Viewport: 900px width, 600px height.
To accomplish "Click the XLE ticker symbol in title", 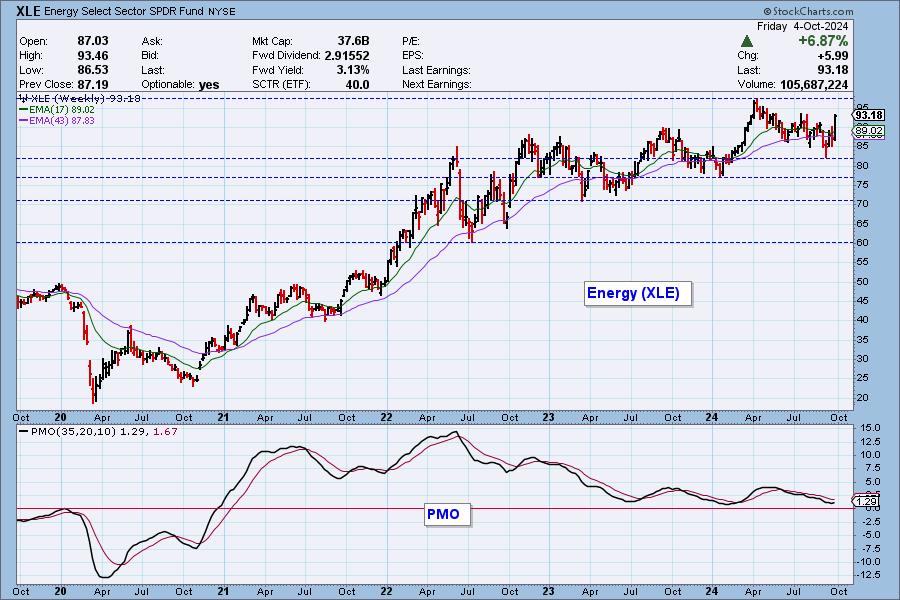I will pyautogui.click(x=29, y=11).
